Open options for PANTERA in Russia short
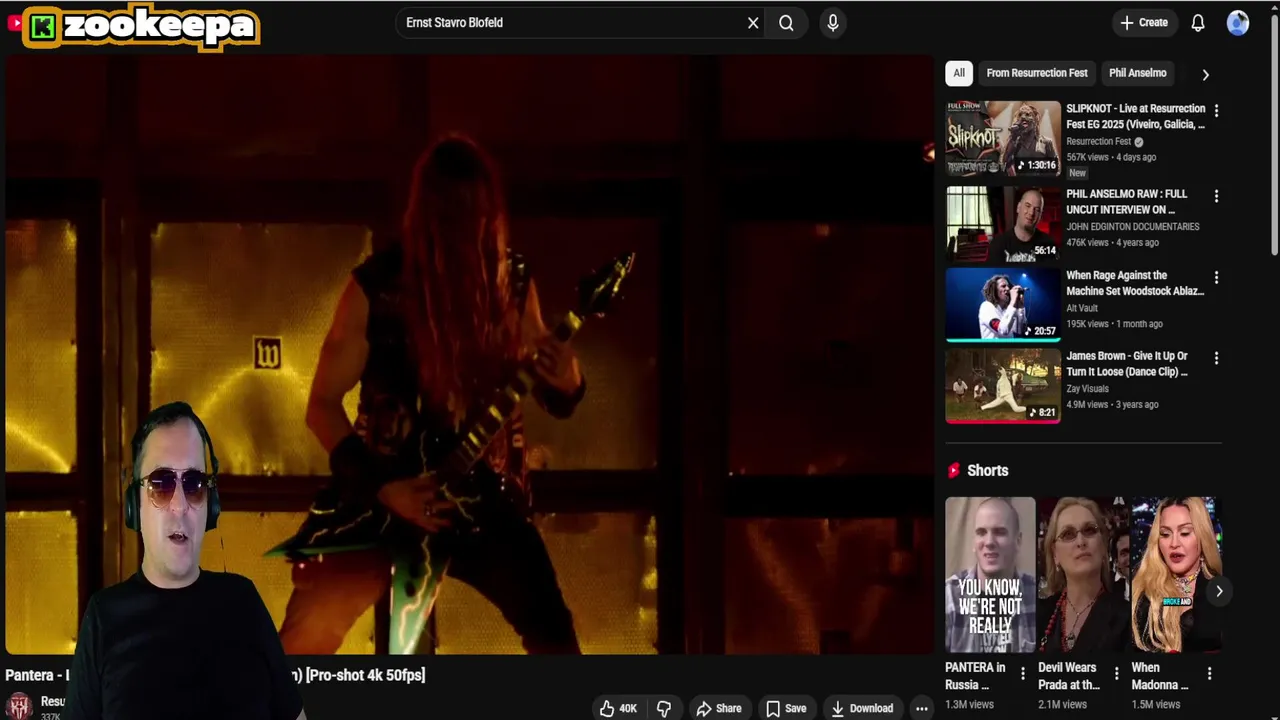 pyautogui.click(x=1022, y=674)
